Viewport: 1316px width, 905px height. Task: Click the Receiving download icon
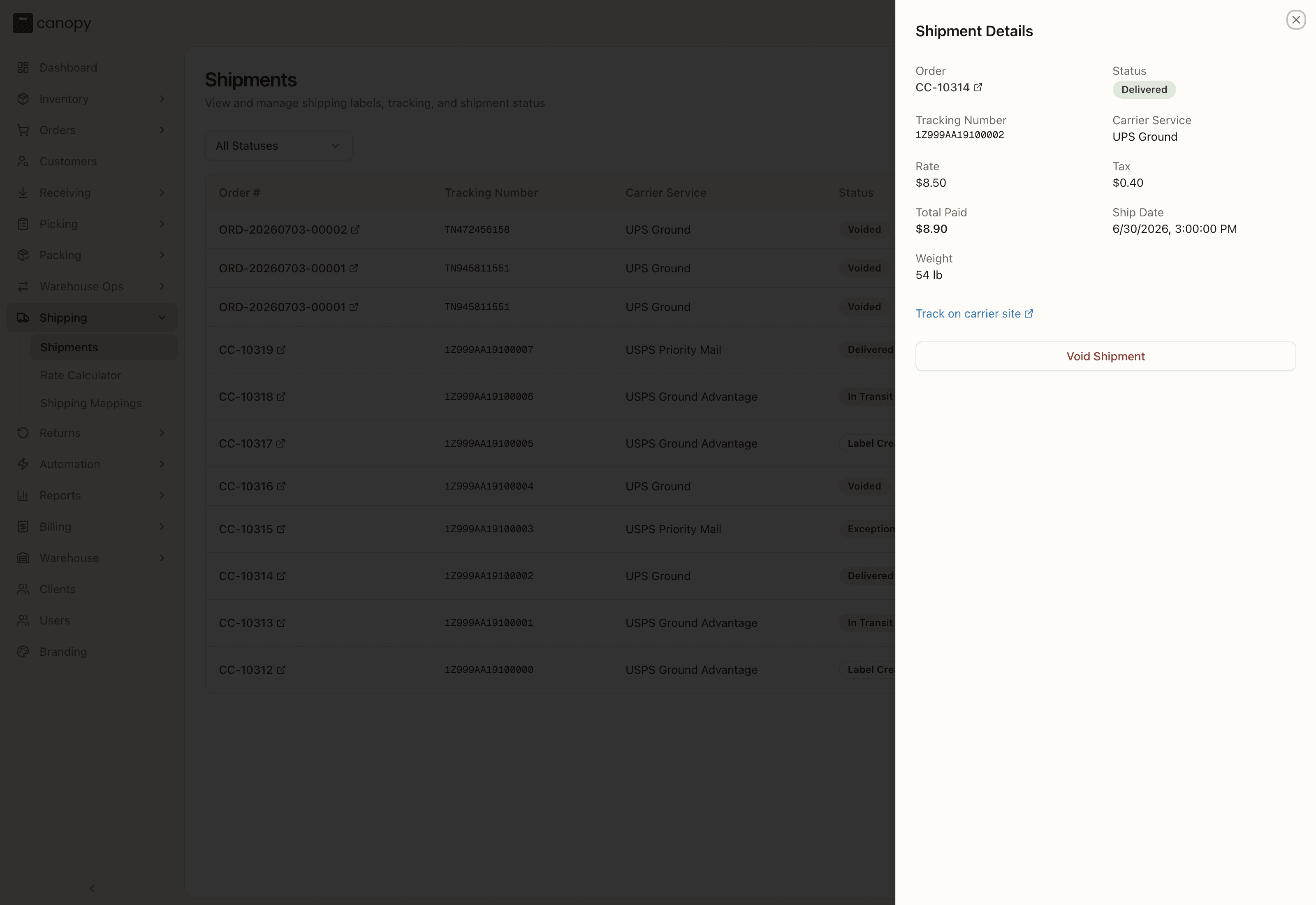pos(23,193)
